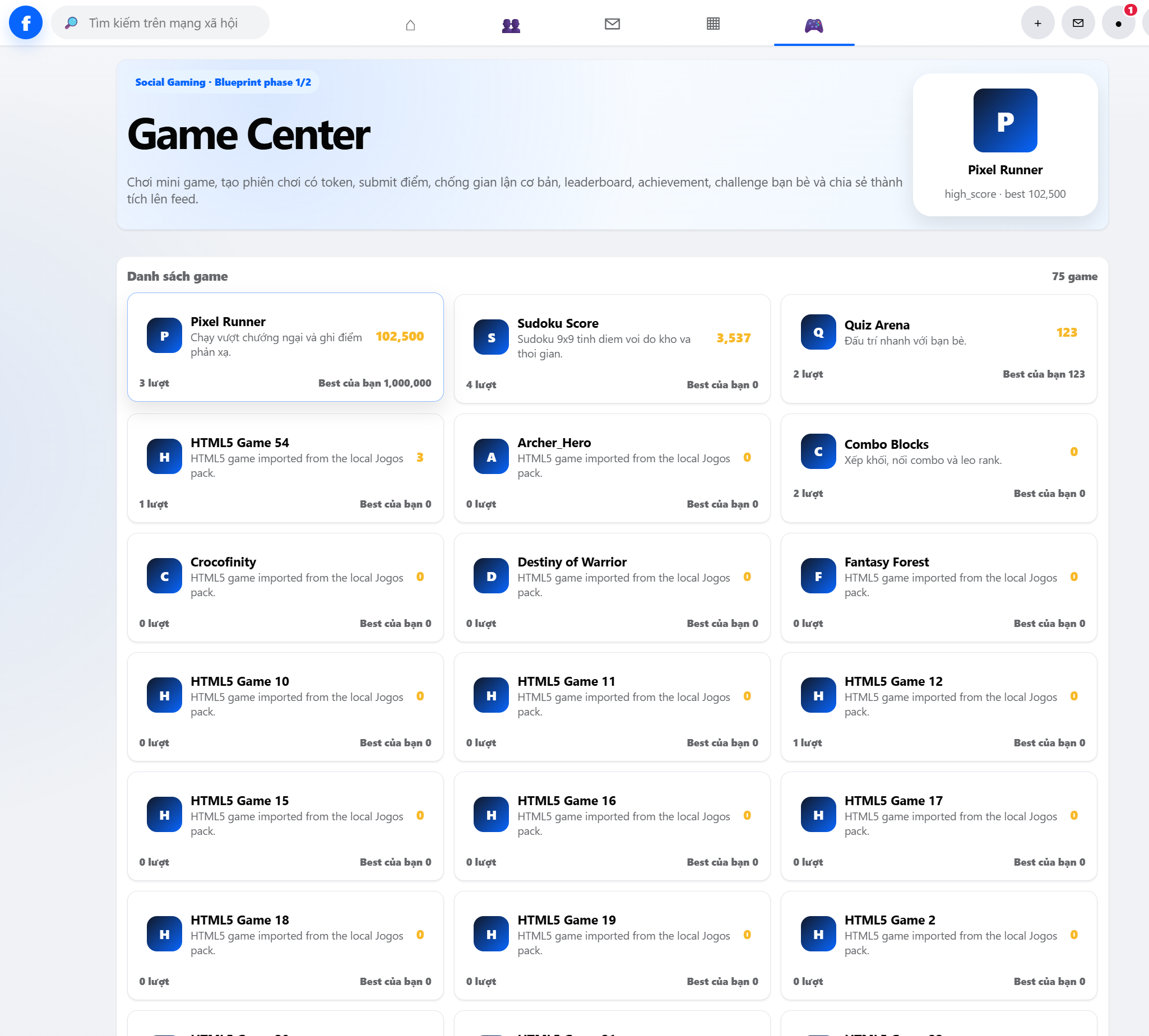Click the Crocofinity C icon

[164, 576]
